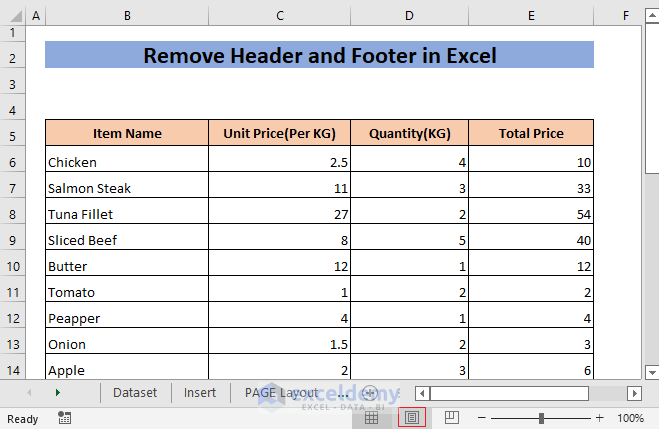Open the PAGE Layout sheet tab
The image size is (659, 429).
[x=282, y=393]
